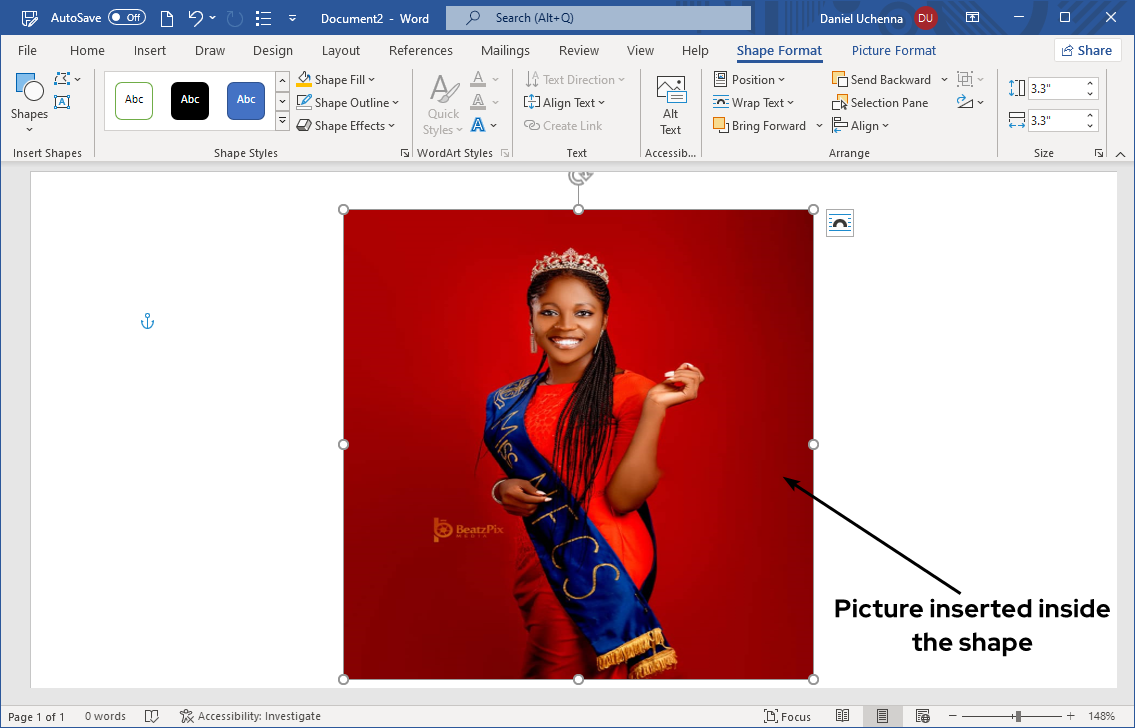Select the blue Abc shape style swatch
The height and width of the screenshot is (728, 1135).
point(246,100)
